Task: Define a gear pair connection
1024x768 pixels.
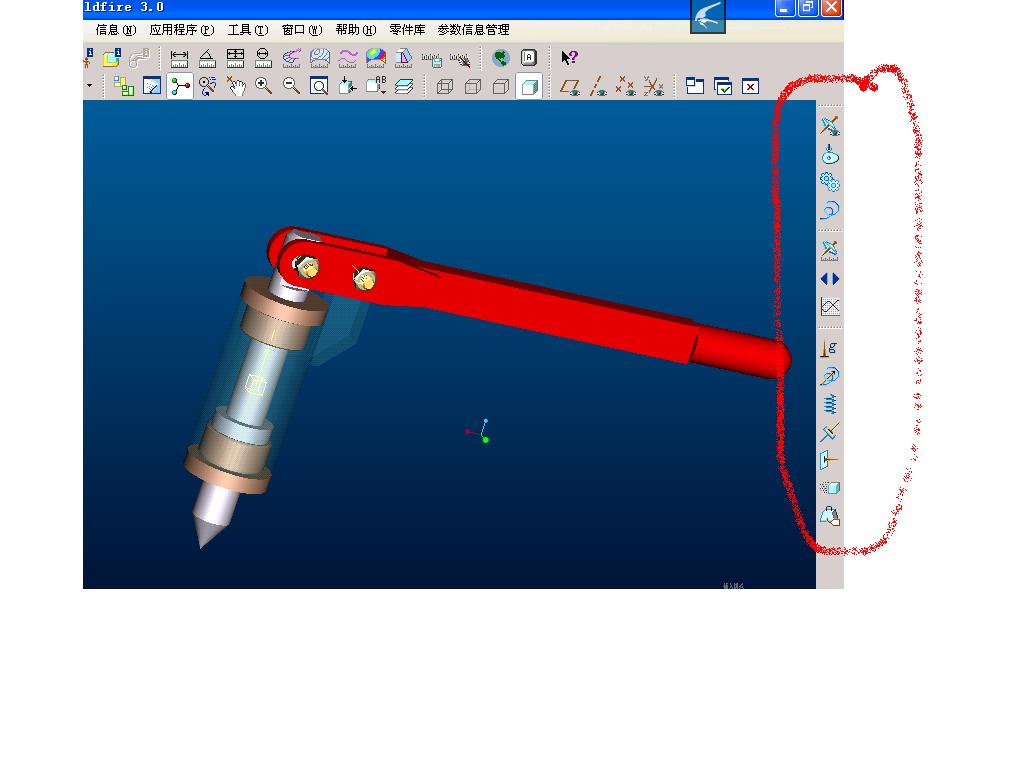Action: pyautogui.click(x=830, y=182)
